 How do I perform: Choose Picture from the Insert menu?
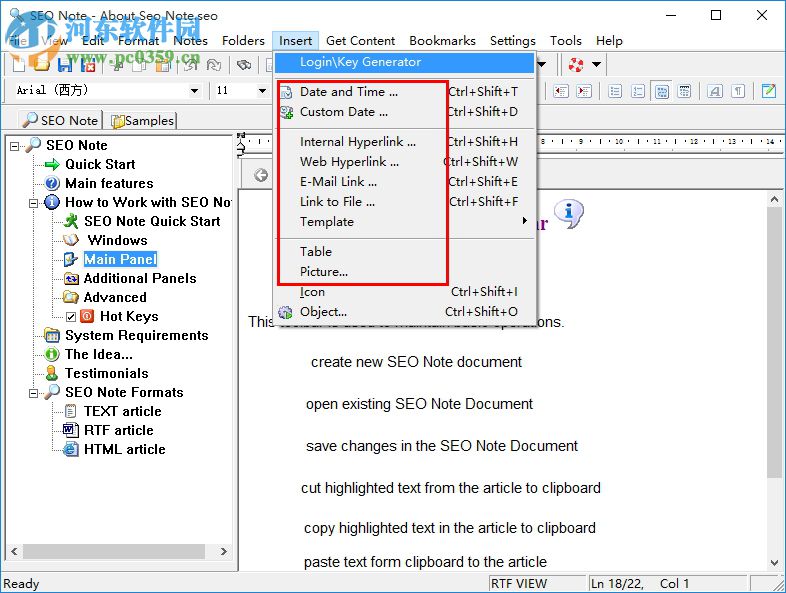pyautogui.click(x=405, y=272)
